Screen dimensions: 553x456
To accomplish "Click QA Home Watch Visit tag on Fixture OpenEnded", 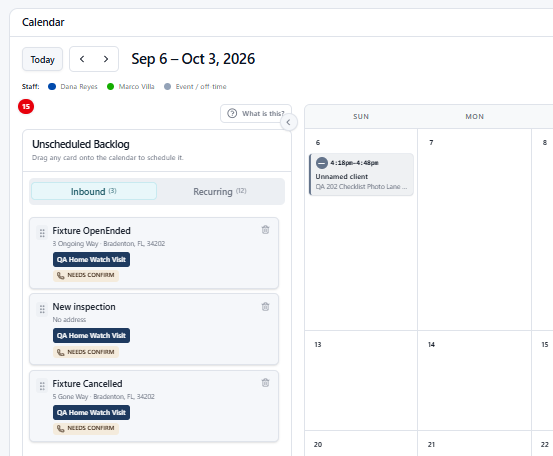I will [91, 260].
